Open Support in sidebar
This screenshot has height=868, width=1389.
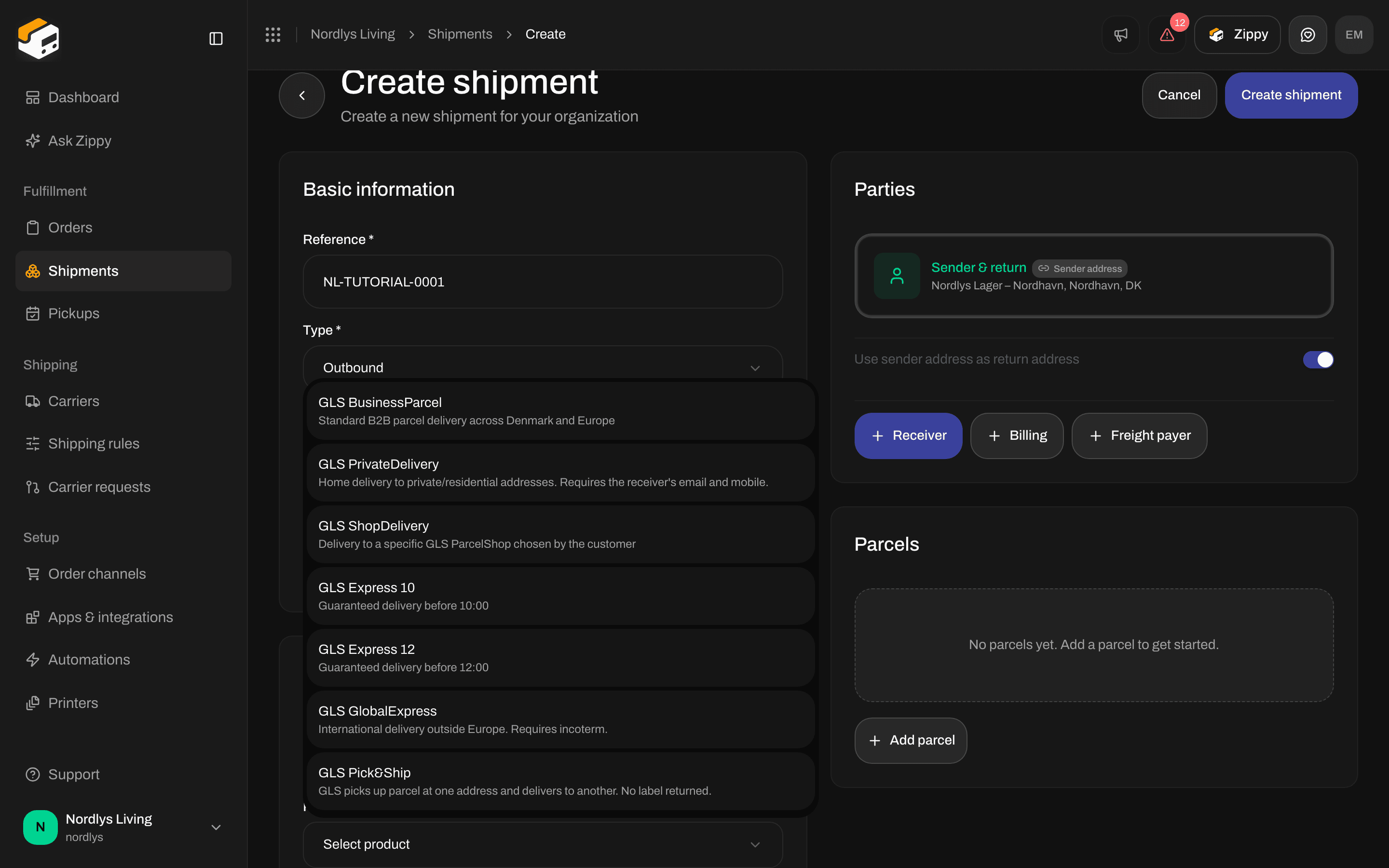123,774
